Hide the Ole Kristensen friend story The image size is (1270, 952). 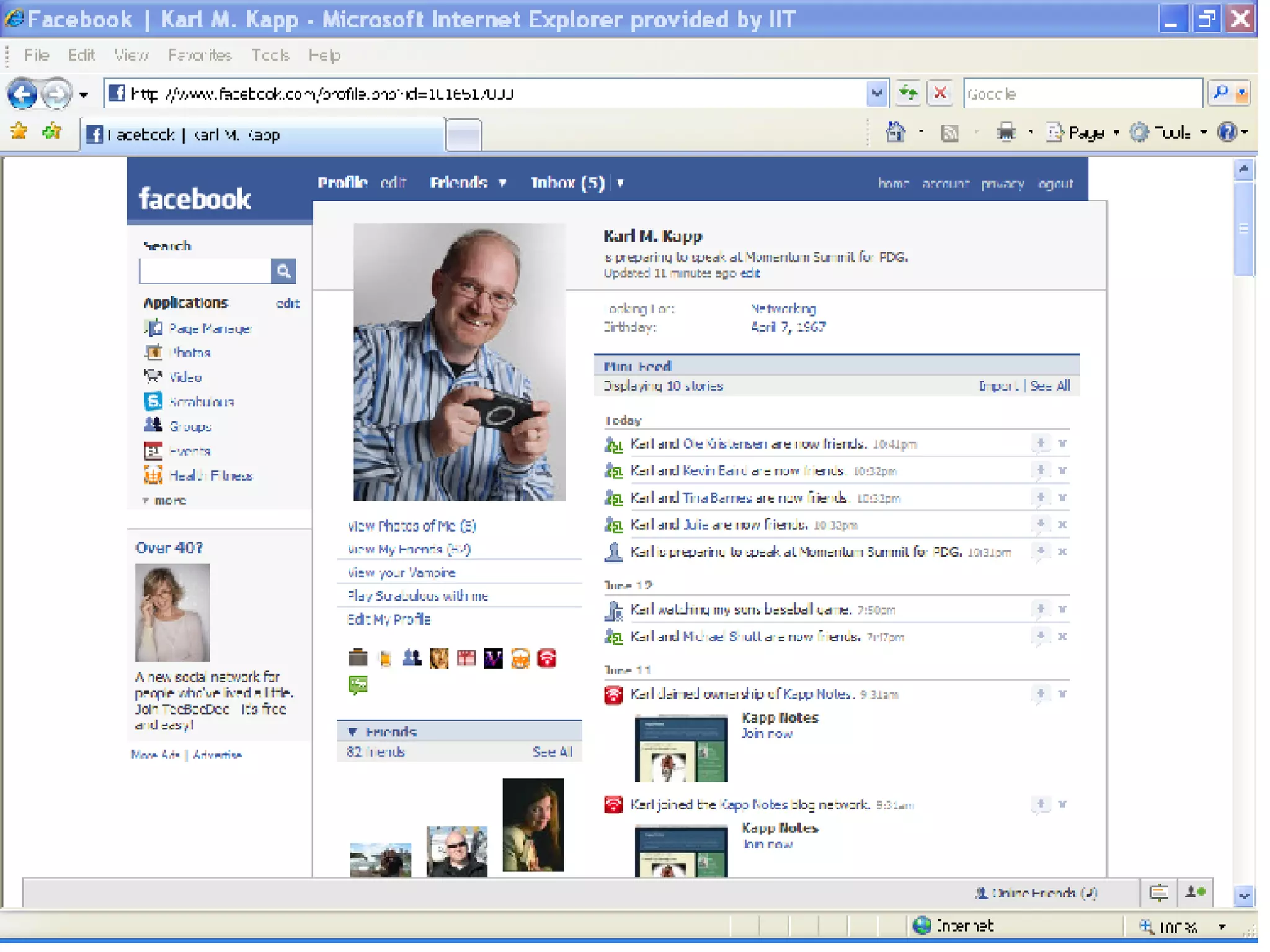coord(1062,443)
